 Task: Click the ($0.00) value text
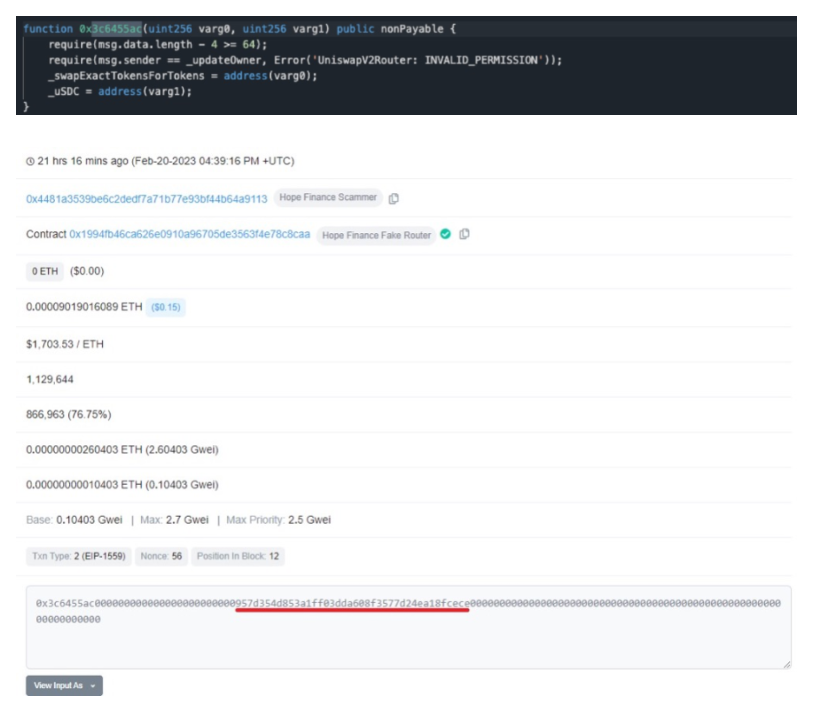click(87, 271)
